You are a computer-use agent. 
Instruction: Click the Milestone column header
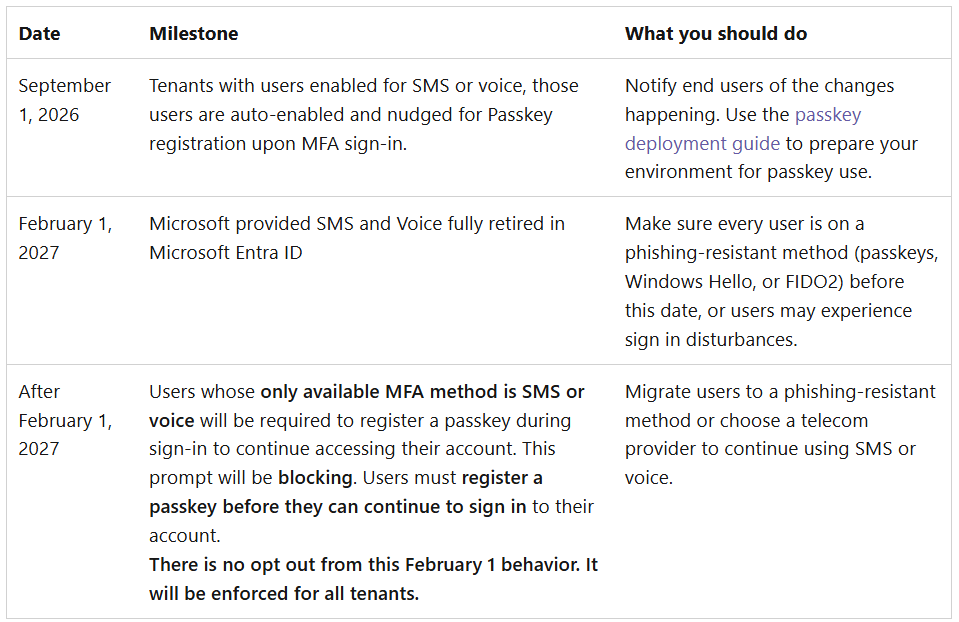[194, 34]
